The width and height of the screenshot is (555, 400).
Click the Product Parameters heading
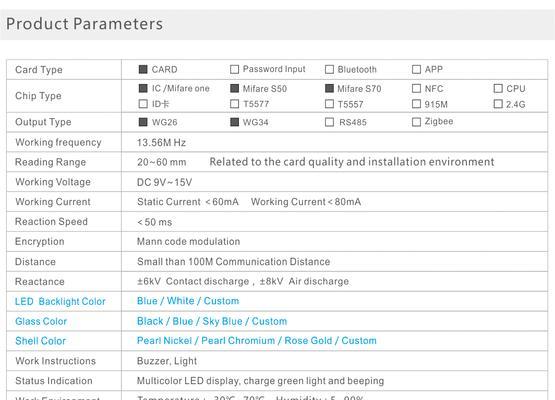(85, 24)
